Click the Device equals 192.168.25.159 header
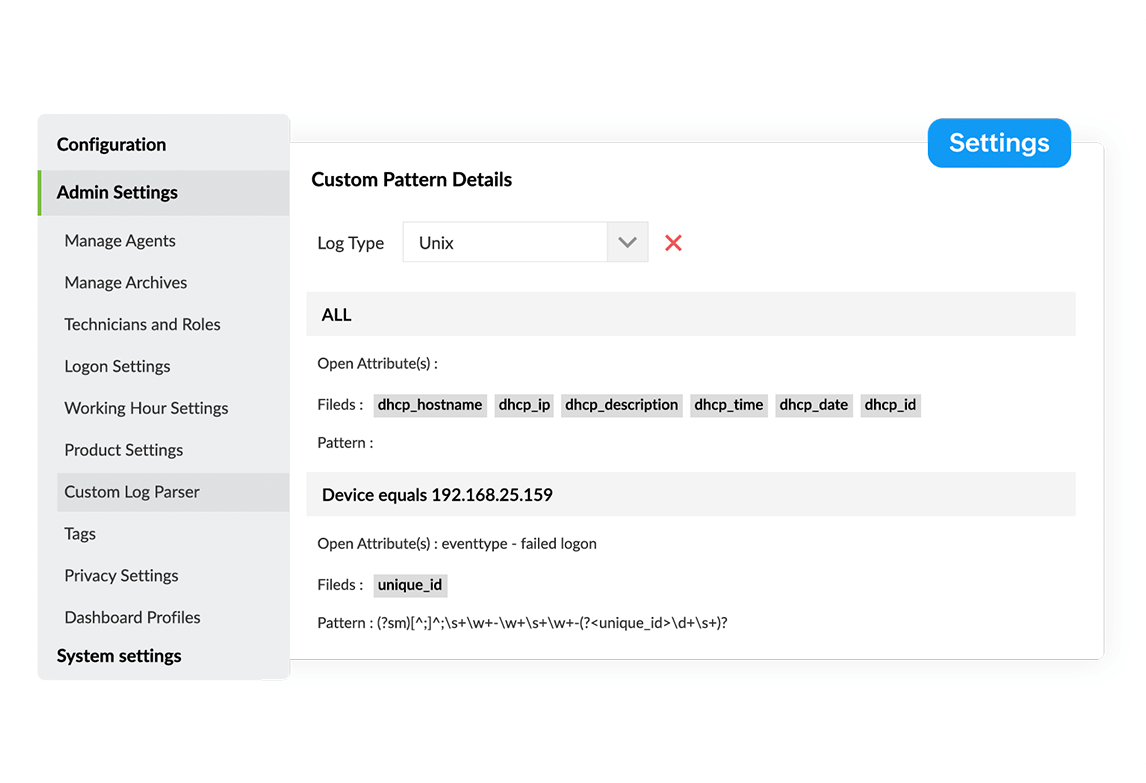Screen dimensions: 1146x783 click(x=691, y=494)
